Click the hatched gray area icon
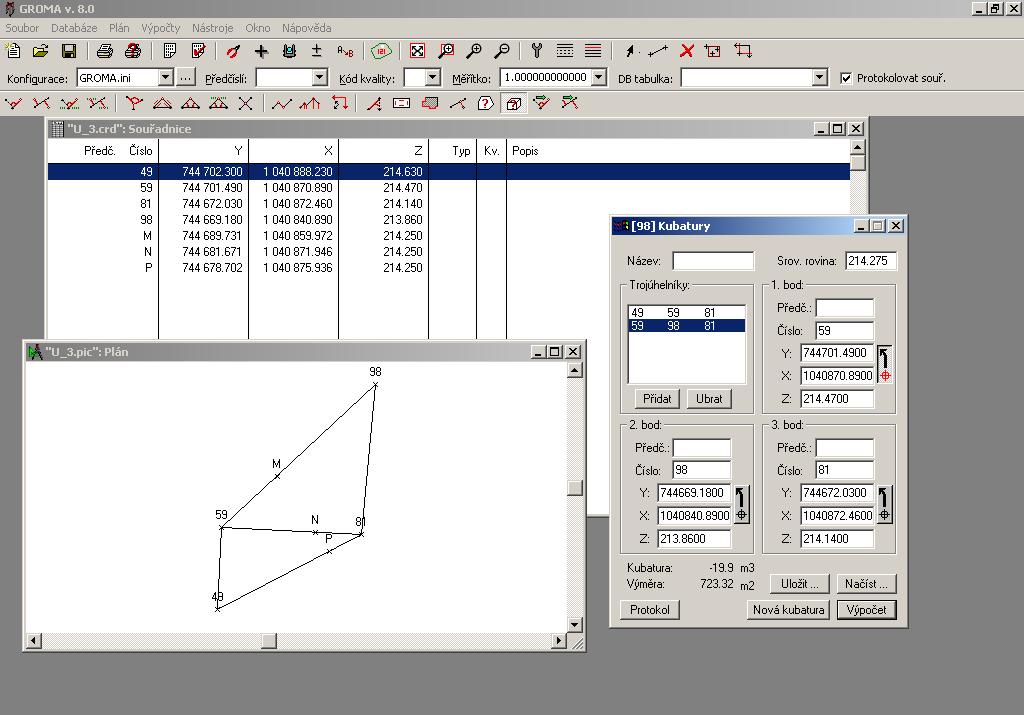The width and height of the screenshot is (1024, 715). 430,103
